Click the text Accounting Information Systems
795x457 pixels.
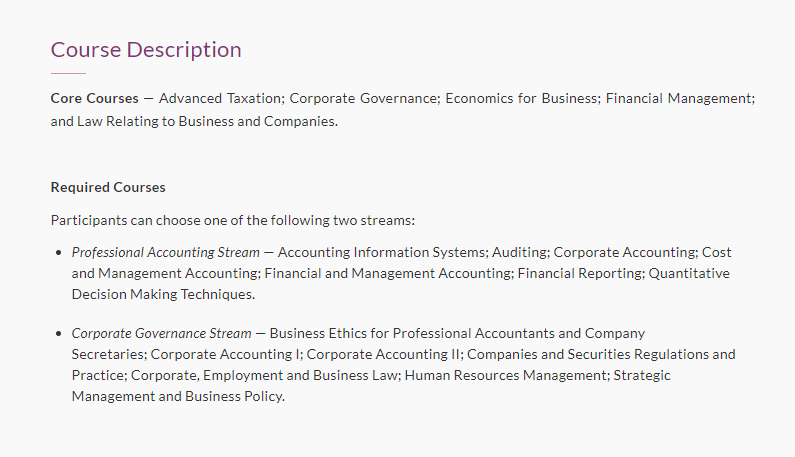(382, 253)
